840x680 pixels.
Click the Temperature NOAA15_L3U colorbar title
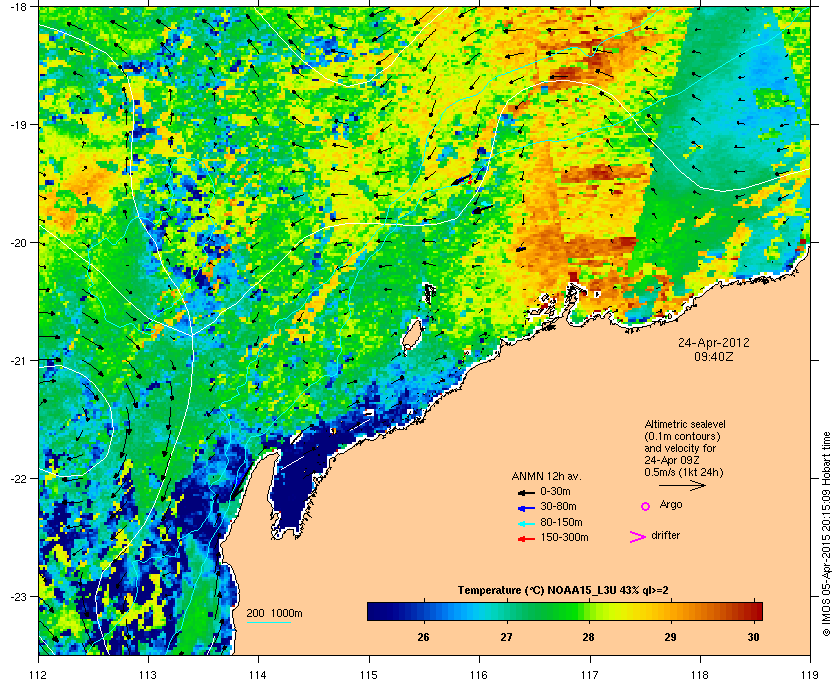click(x=563, y=591)
